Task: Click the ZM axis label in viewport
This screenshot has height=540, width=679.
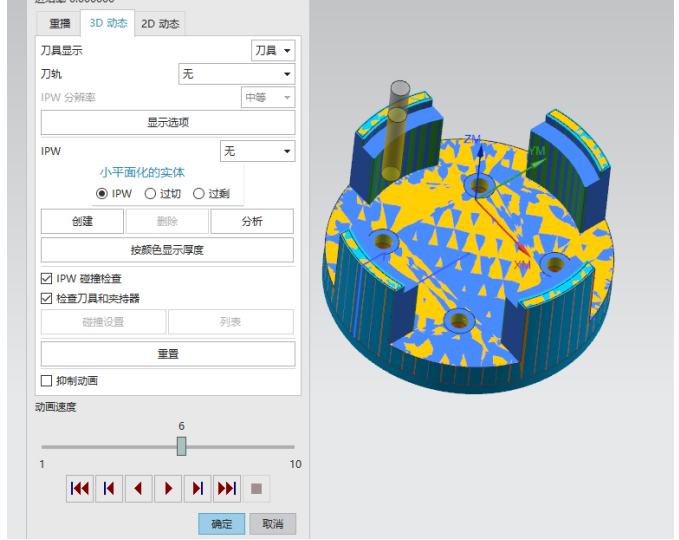Action: tap(472, 139)
